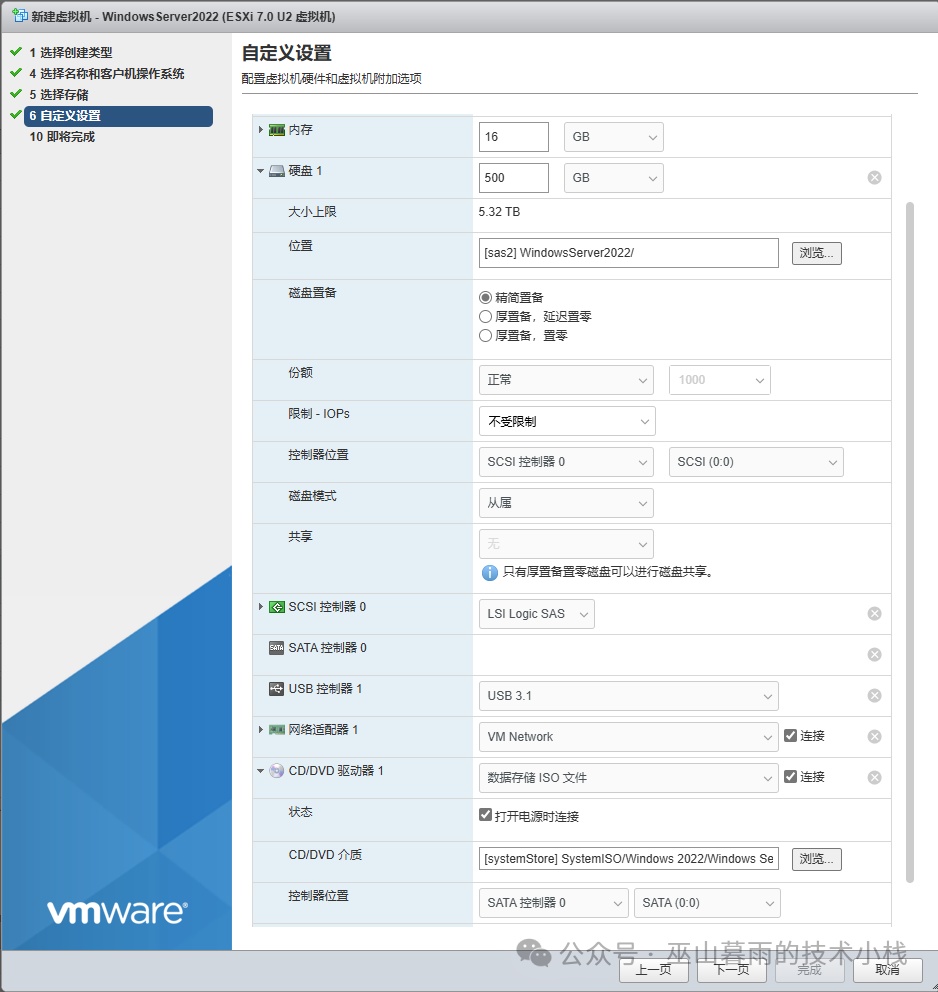Remove USB 控制器 1 using X icon

[874, 696]
